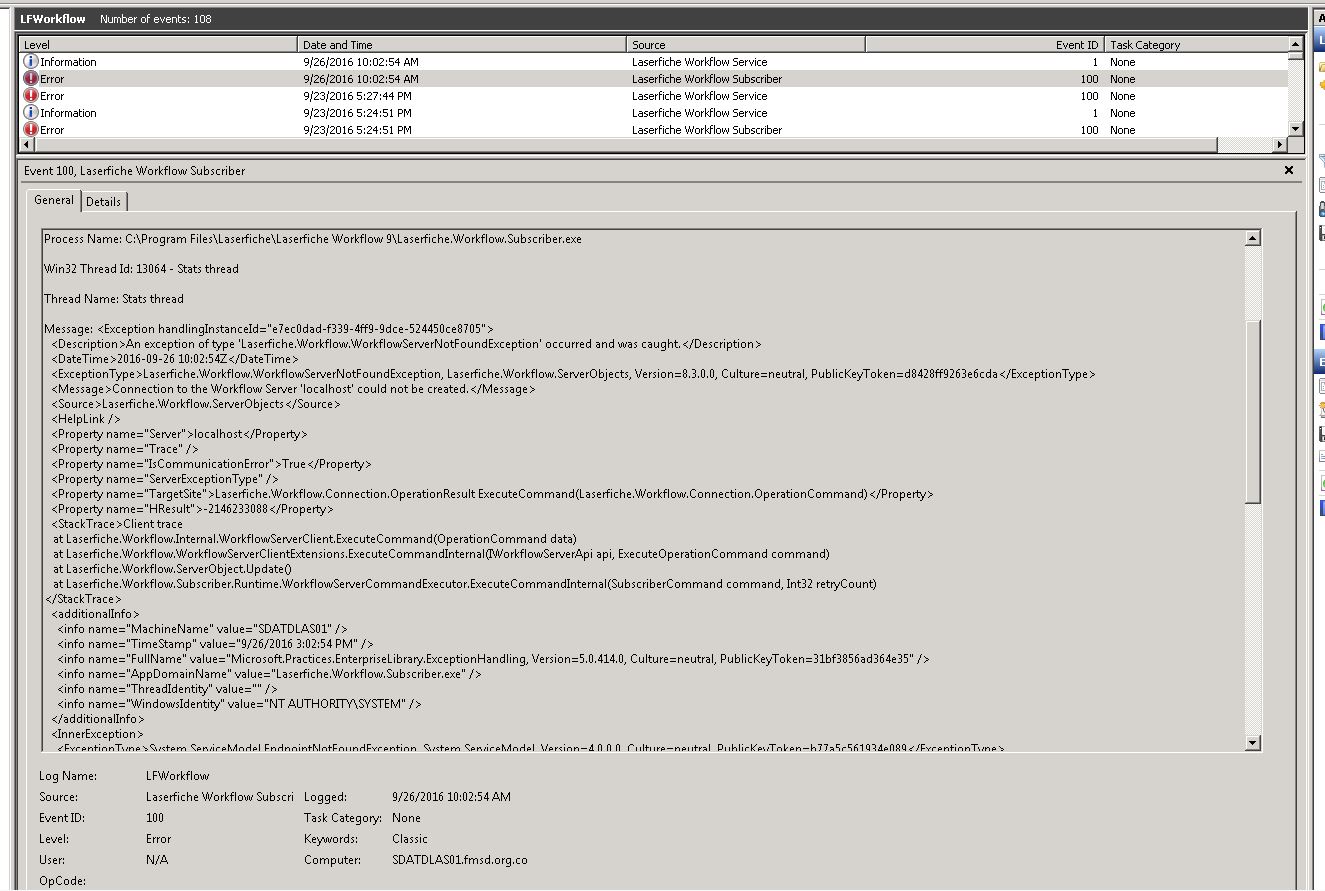Image resolution: width=1325 pixels, height=891 pixels.
Task: Sort events by Date and Time column
Action: click(x=463, y=45)
